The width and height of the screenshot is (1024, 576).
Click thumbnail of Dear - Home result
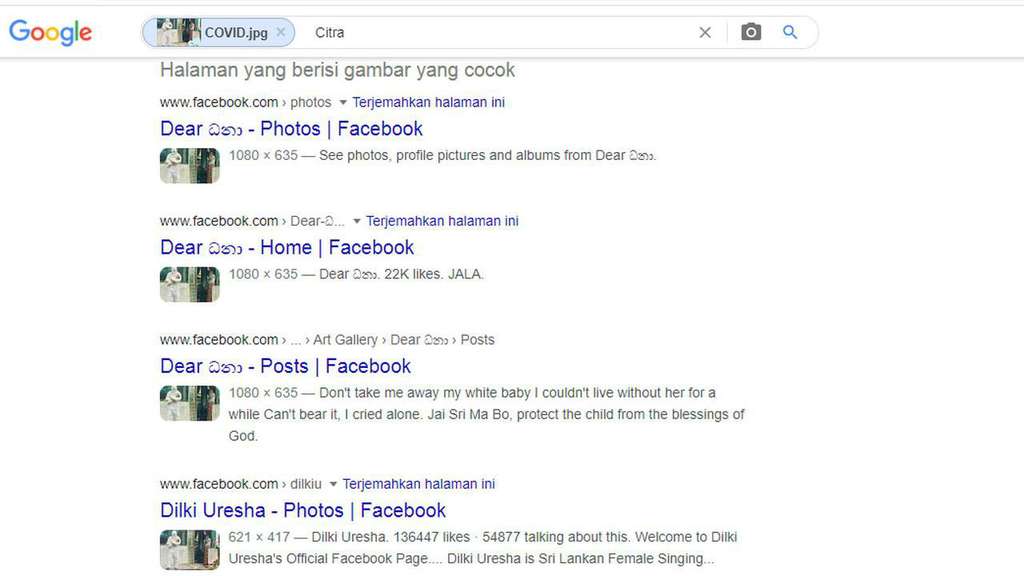point(189,285)
